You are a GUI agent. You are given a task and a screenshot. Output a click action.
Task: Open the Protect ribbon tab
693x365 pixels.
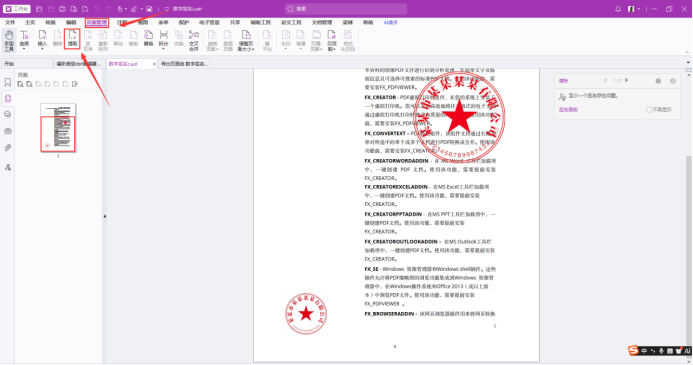click(183, 23)
